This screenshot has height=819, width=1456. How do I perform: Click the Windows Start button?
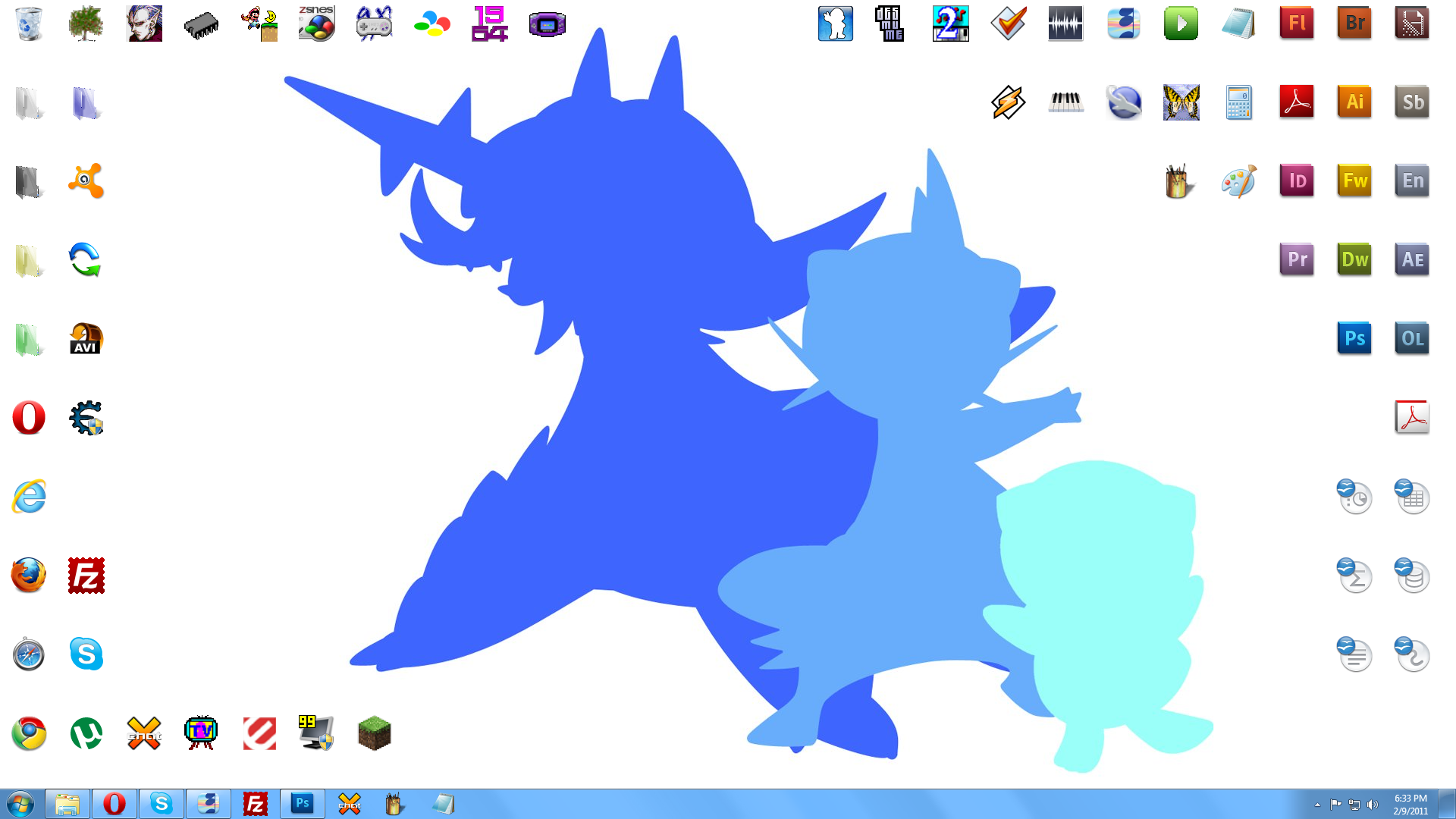pyautogui.click(x=20, y=804)
